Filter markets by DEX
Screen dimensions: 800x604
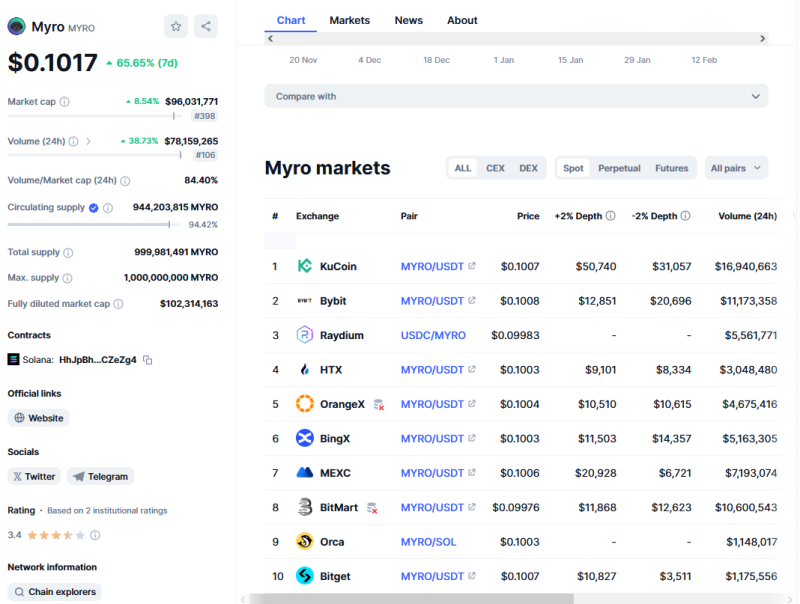[528, 168]
